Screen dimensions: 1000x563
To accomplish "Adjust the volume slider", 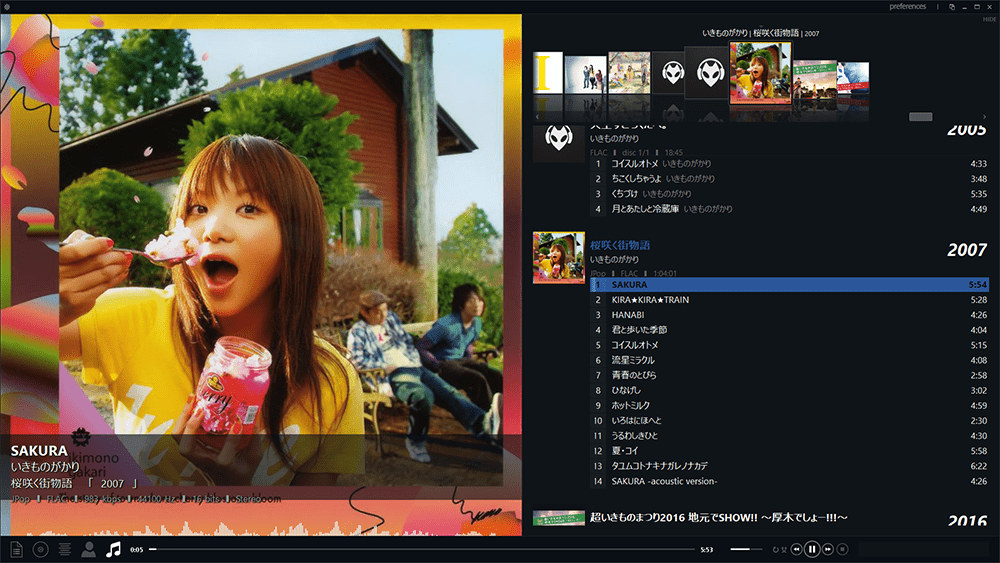I will (746, 549).
